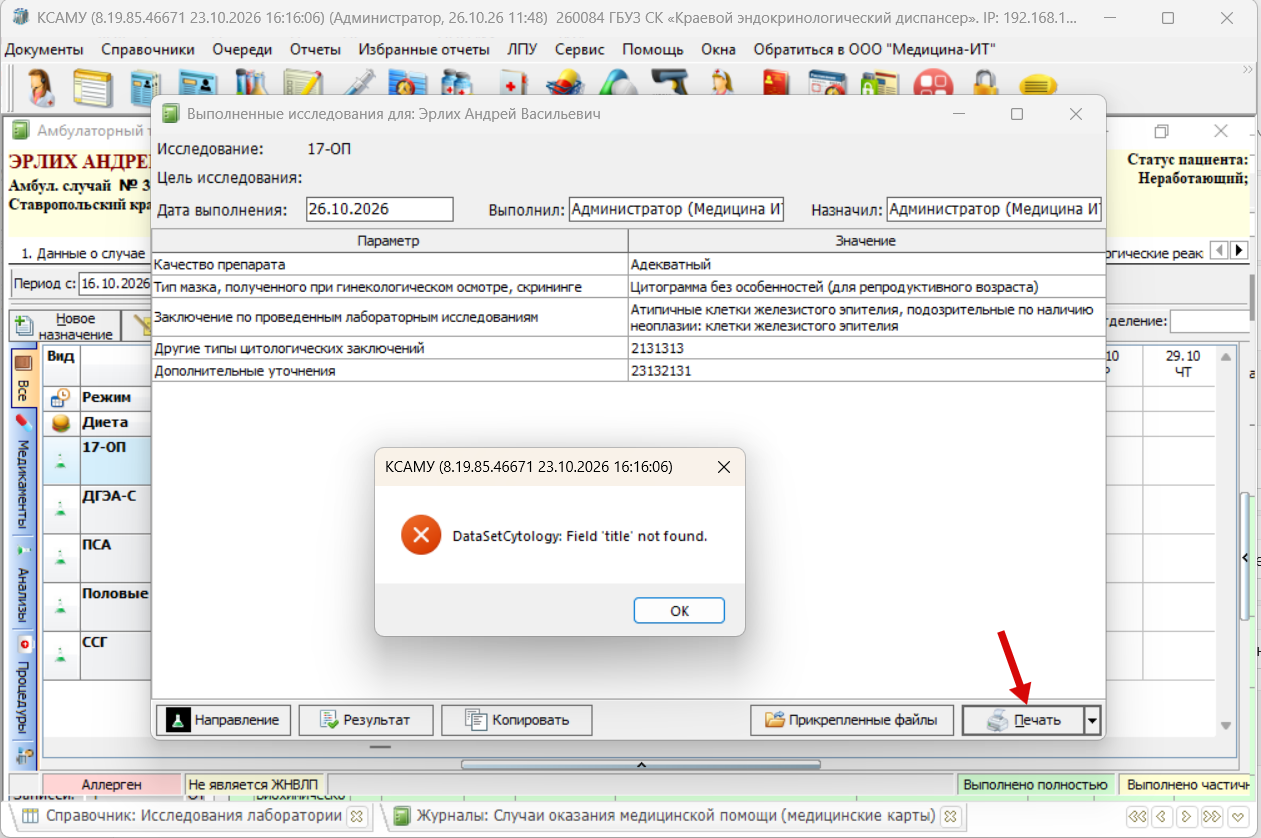Viewport: 1261px width, 838px height.
Task: Click the yellow speech bubble toolbar icon
Action: [1038, 86]
